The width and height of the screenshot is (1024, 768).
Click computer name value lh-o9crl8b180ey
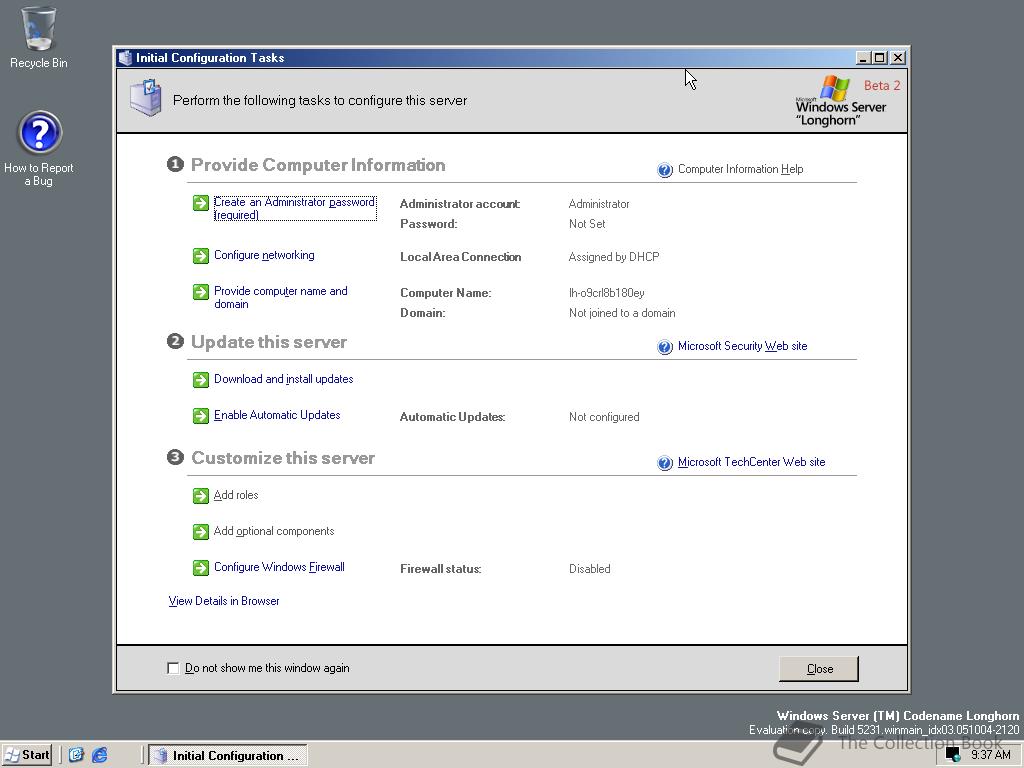607,293
